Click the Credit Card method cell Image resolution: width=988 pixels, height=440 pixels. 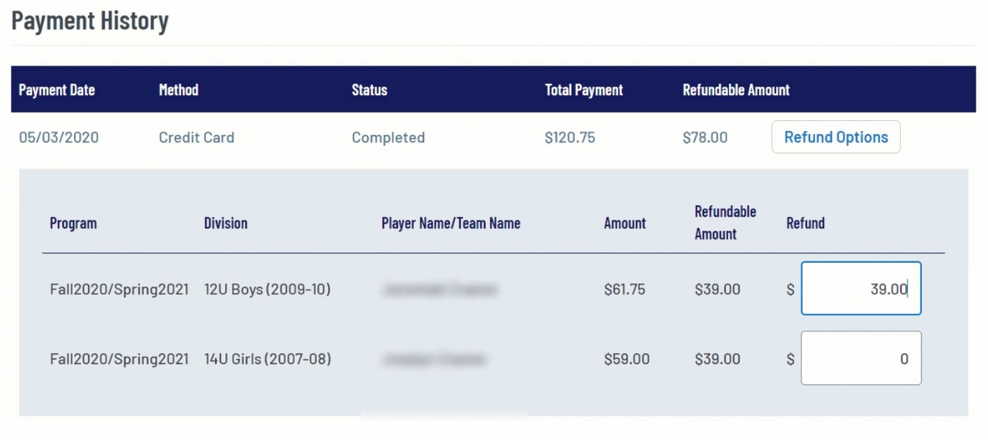(196, 137)
